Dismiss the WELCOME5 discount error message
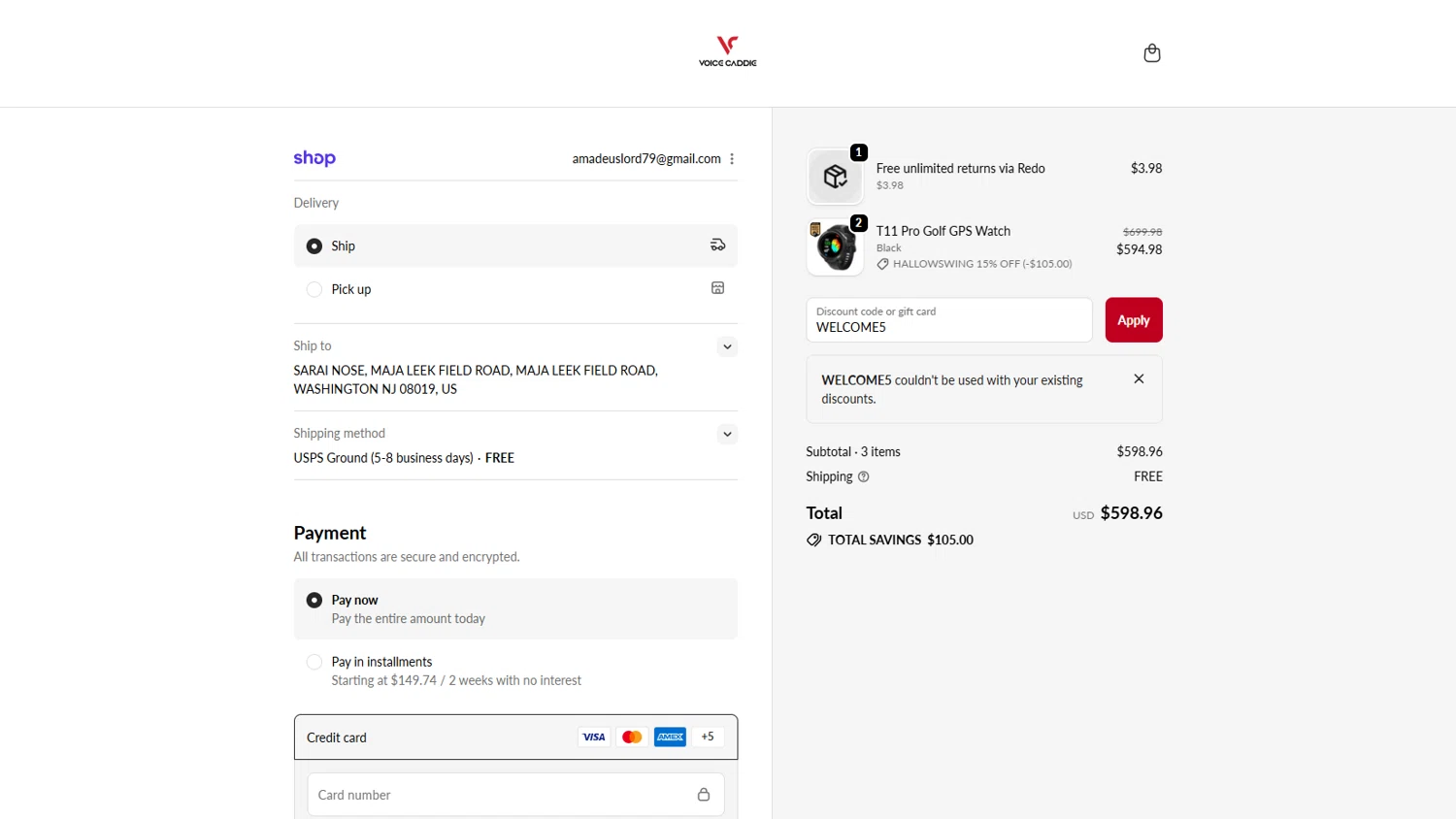The image size is (1456, 819). point(1139,379)
